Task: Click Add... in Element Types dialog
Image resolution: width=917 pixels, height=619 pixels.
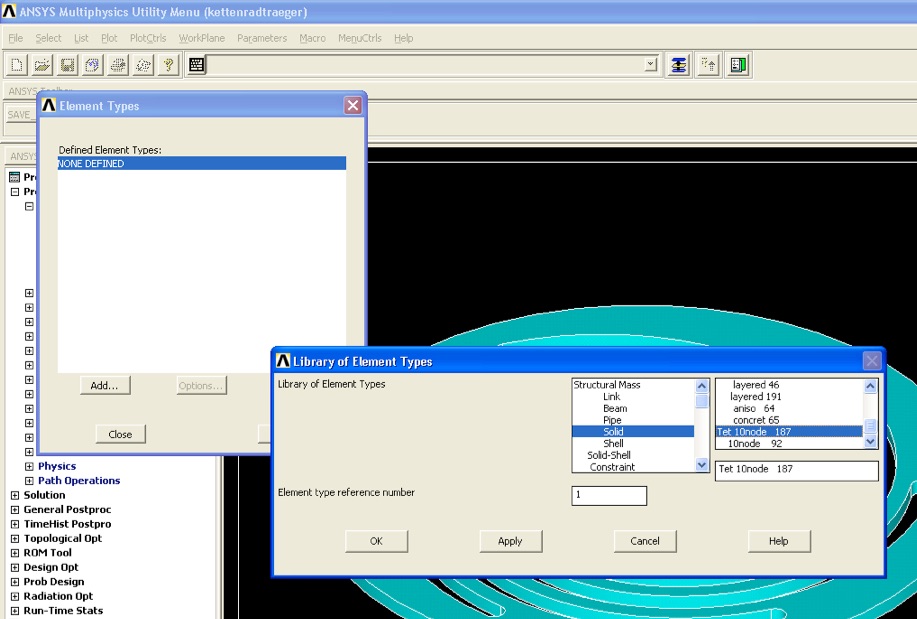Action: click(105, 386)
